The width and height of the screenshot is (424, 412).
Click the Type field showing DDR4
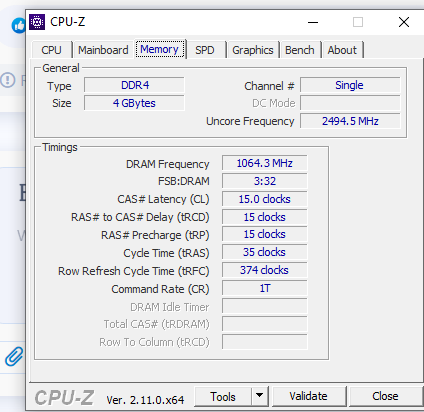(134, 85)
